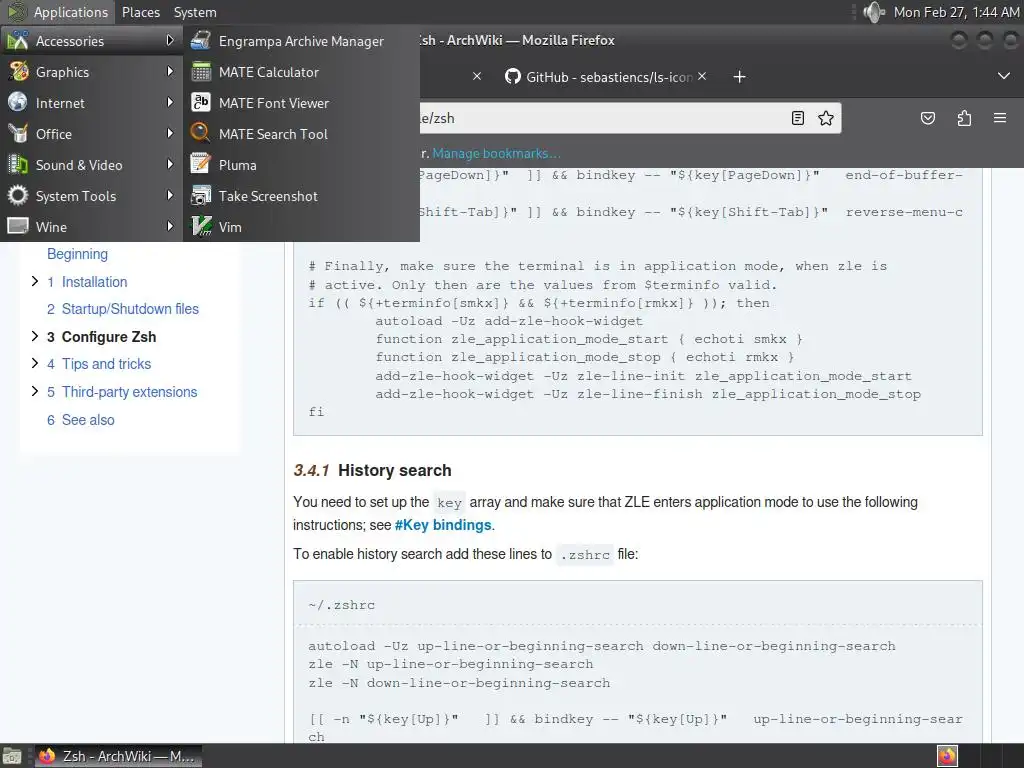Image resolution: width=1024 pixels, height=768 pixels.
Task: Click the History search heading
Action: (x=394, y=470)
